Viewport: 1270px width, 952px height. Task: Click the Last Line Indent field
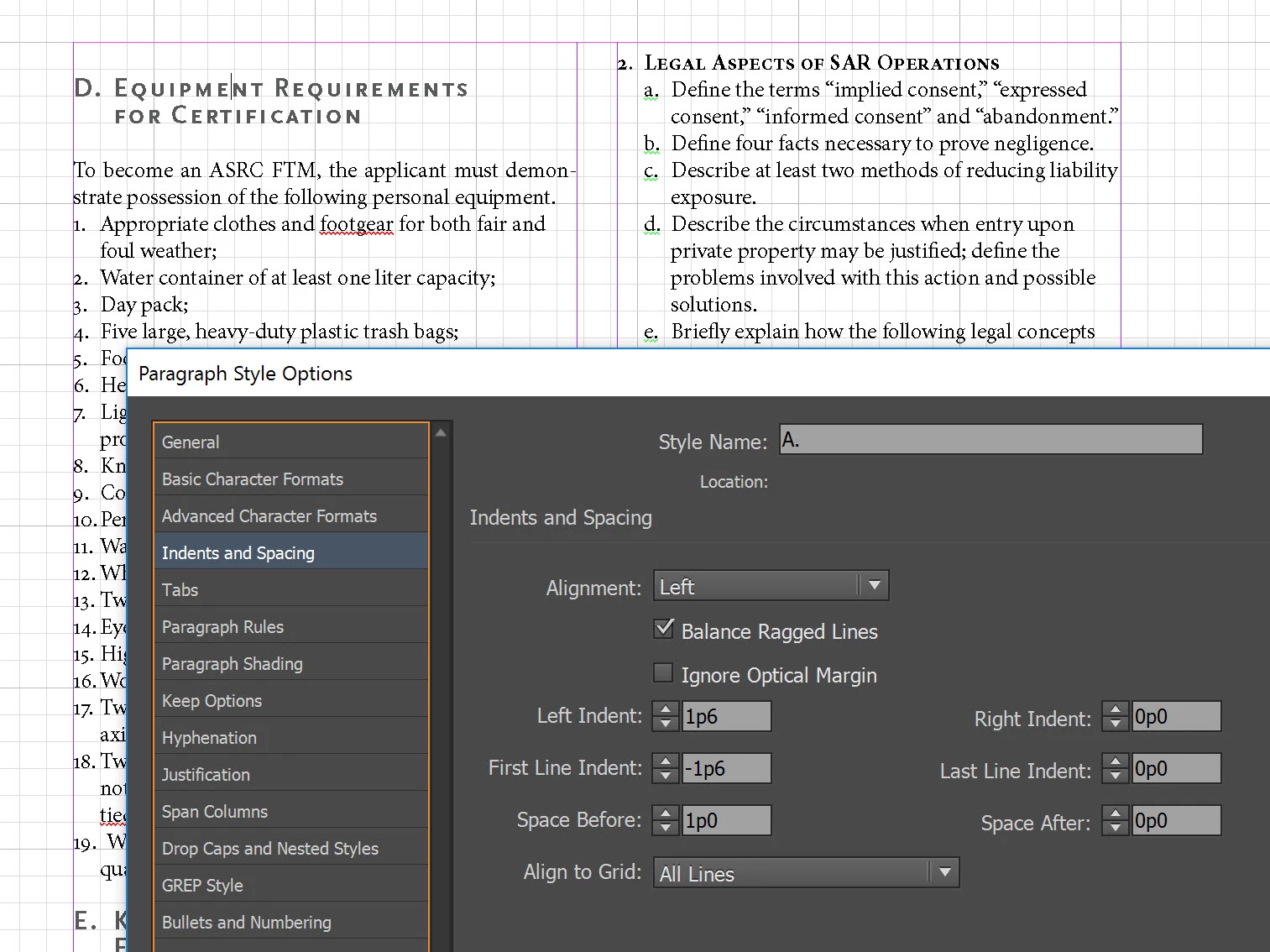1176,768
